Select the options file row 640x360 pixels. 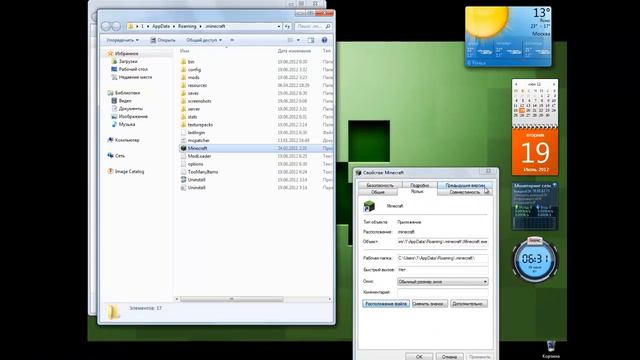pos(256,164)
